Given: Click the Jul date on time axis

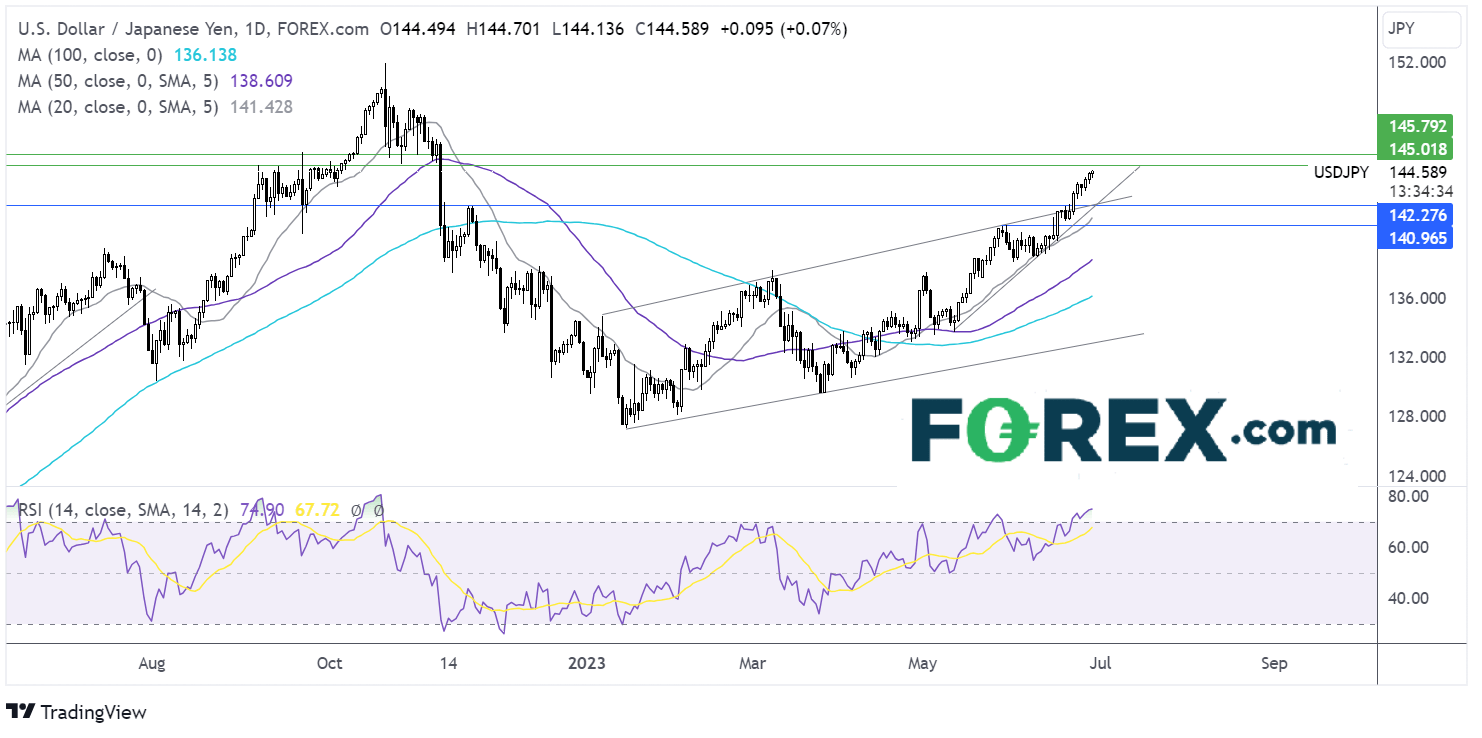Looking at the screenshot, I should [1099, 663].
